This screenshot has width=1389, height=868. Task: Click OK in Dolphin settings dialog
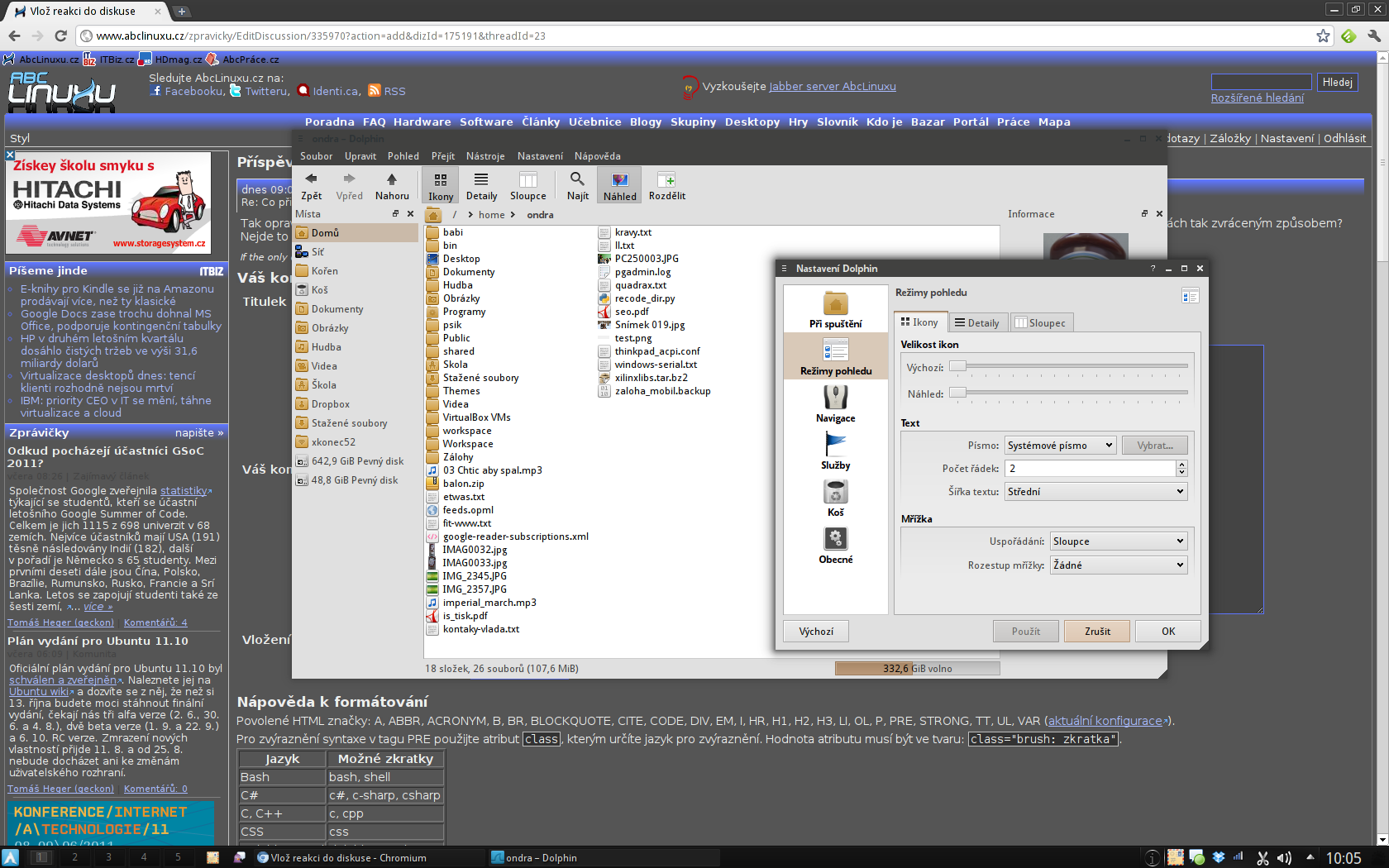coord(1167,632)
